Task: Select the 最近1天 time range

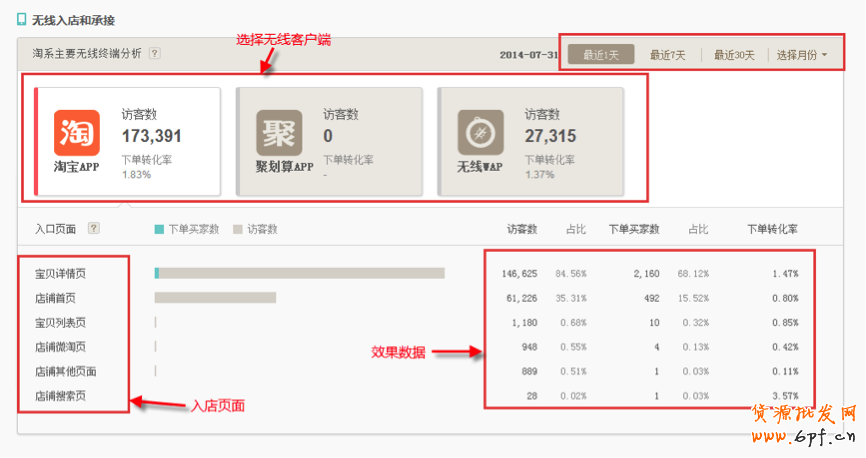Action: [x=601, y=55]
